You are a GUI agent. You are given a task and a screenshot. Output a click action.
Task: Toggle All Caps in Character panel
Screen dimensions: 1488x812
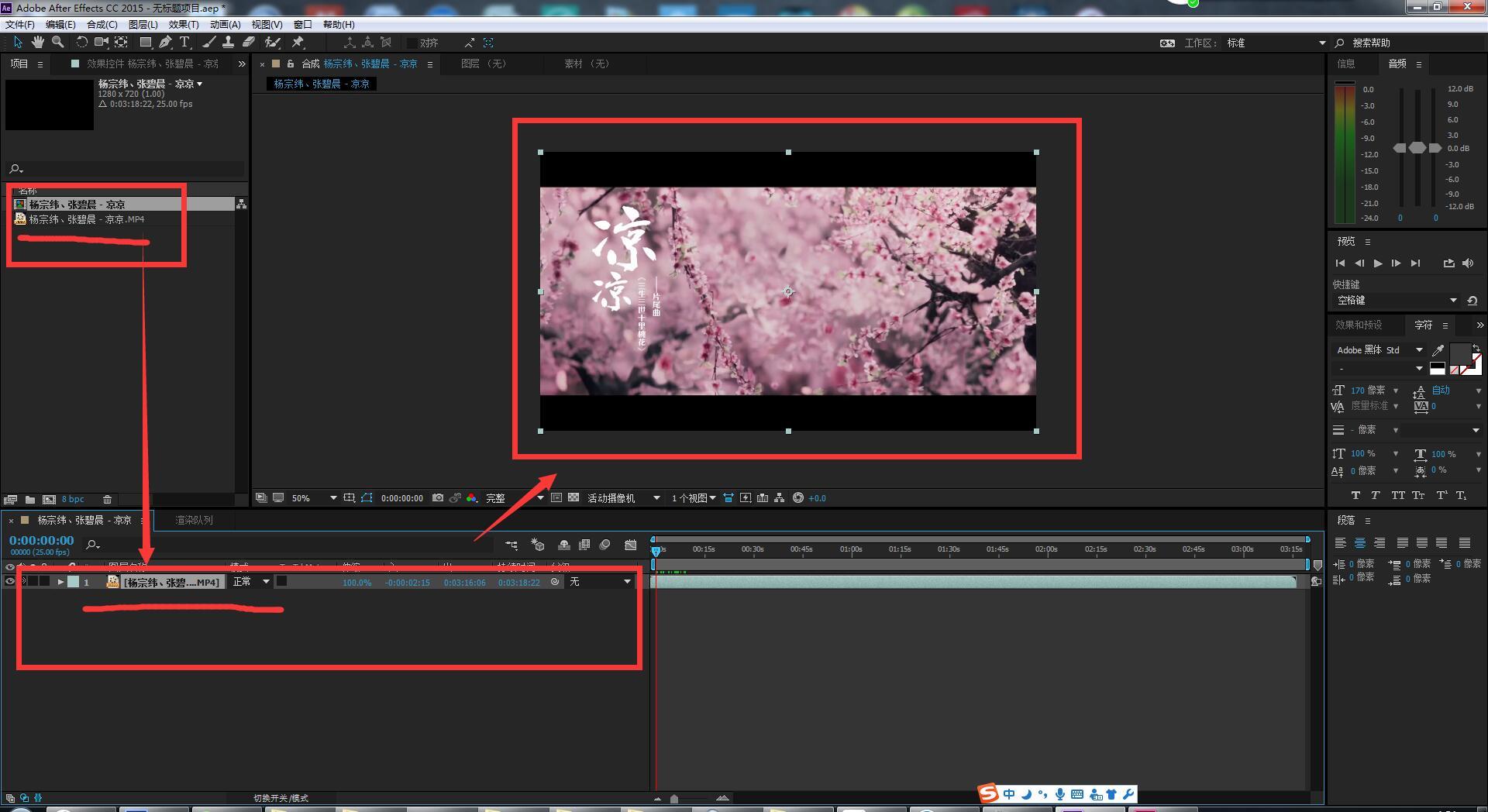[1398, 495]
